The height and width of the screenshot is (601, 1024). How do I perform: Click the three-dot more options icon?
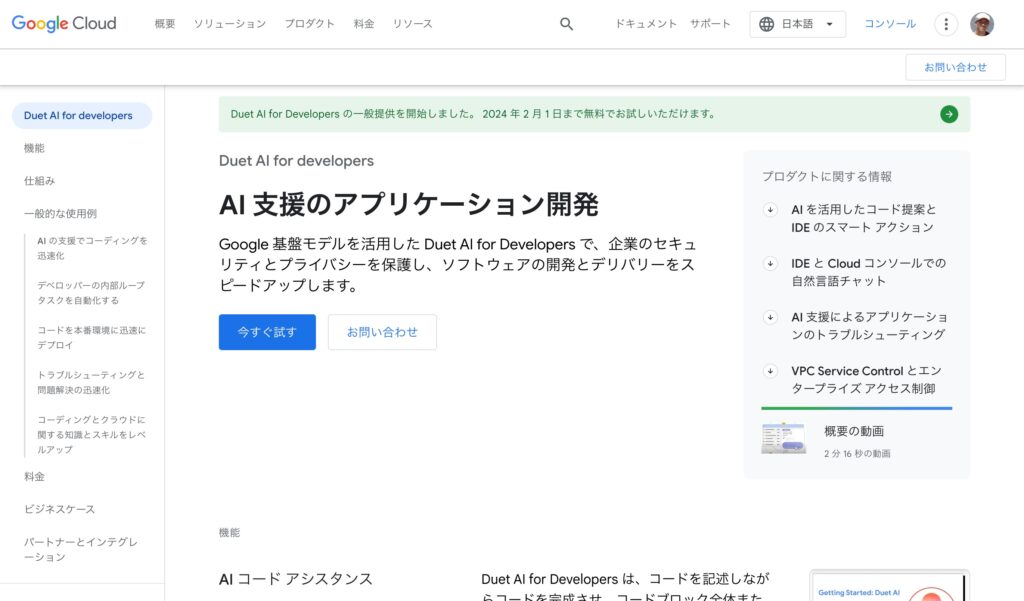tap(945, 24)
